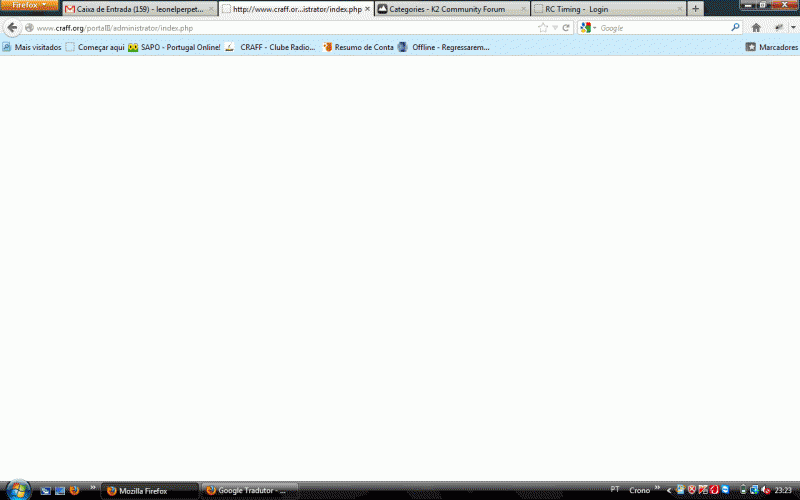This screenshot has width=800, height=500.
Task: Open the Google search engine selector
Action: pos(588,28)
